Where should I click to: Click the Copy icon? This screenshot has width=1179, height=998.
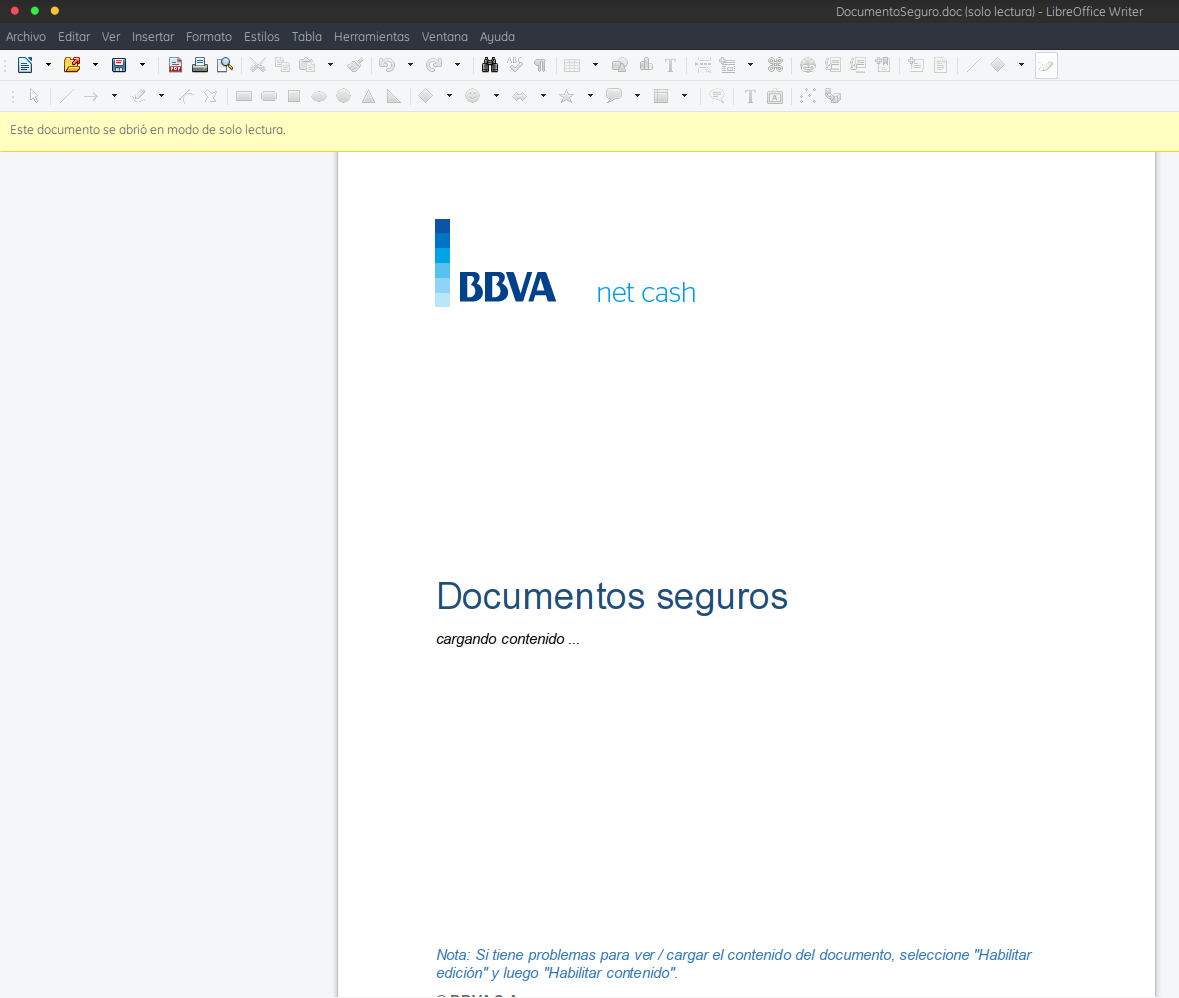click(x=282, y=65)
